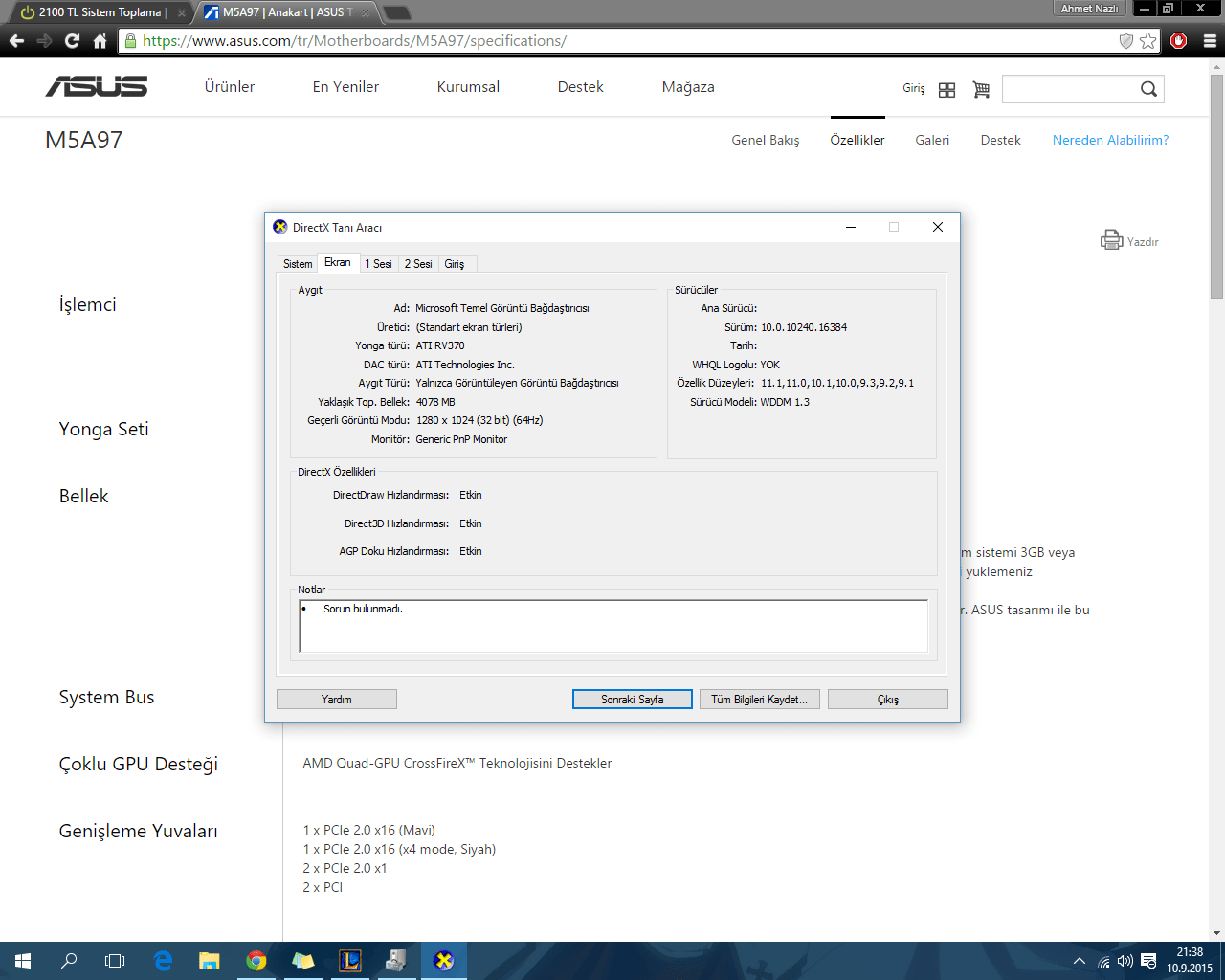Click the Yardım button

(x=337, y=700)
